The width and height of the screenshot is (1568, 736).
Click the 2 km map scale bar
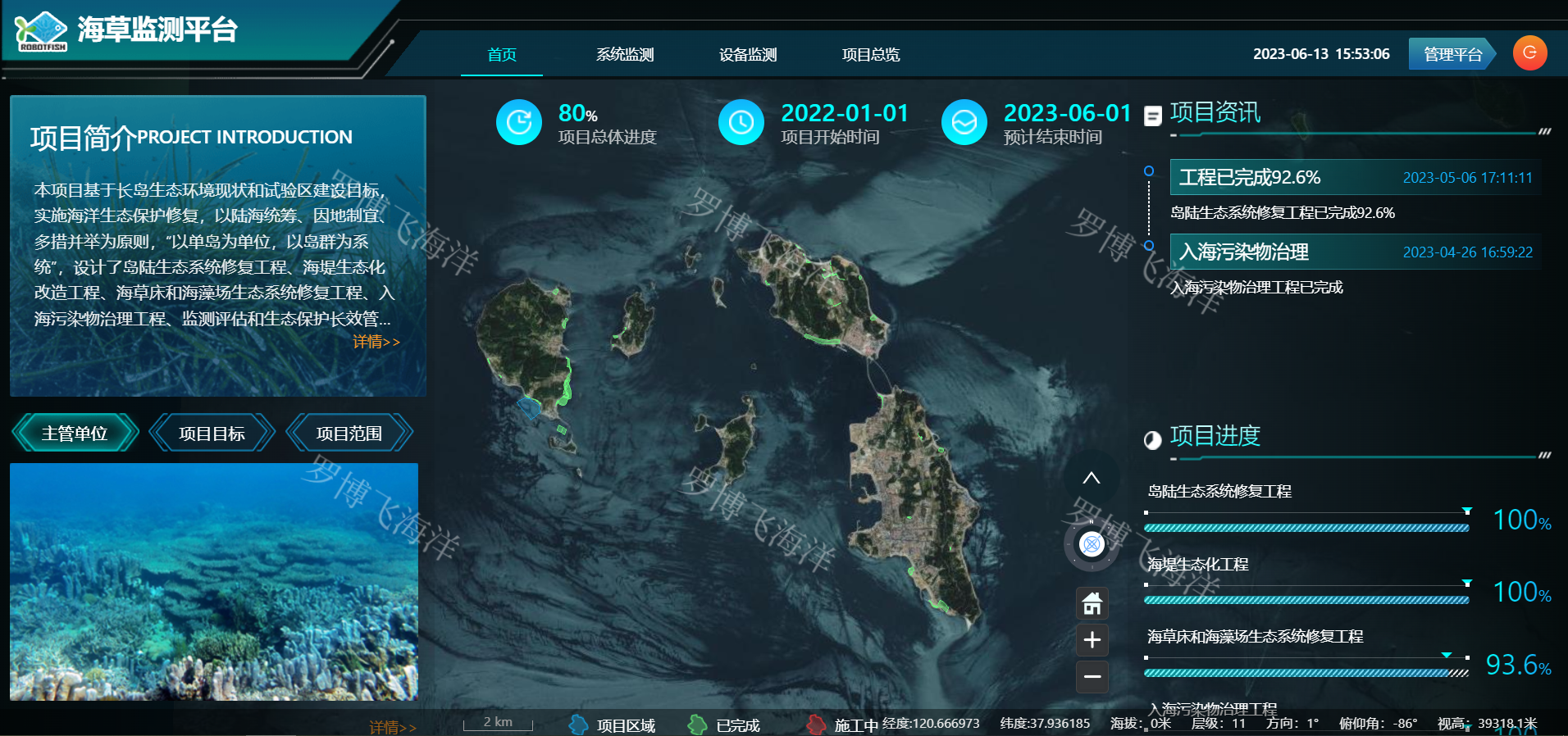click(498, 723)
